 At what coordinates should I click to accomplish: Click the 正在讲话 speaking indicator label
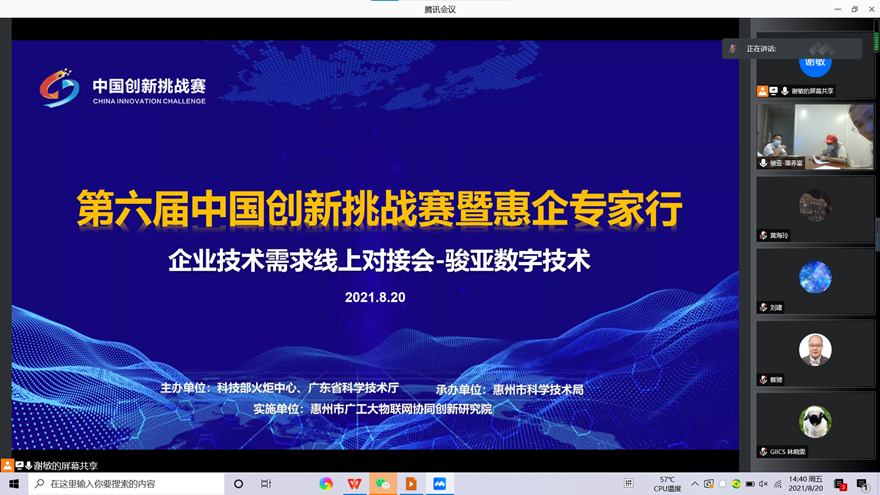[761, 49]
